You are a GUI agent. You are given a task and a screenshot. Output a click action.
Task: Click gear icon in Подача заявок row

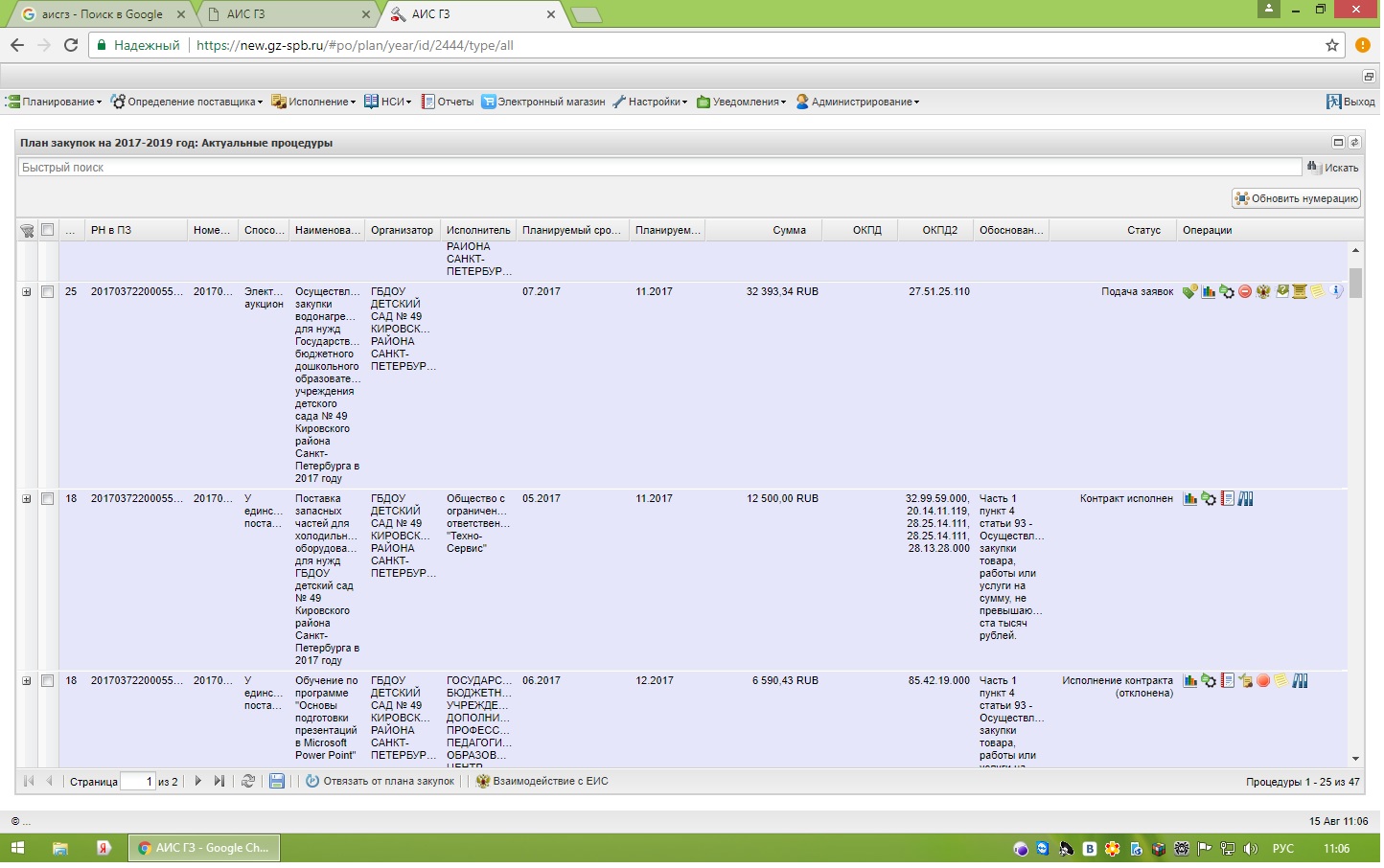tap(1227, 292)
